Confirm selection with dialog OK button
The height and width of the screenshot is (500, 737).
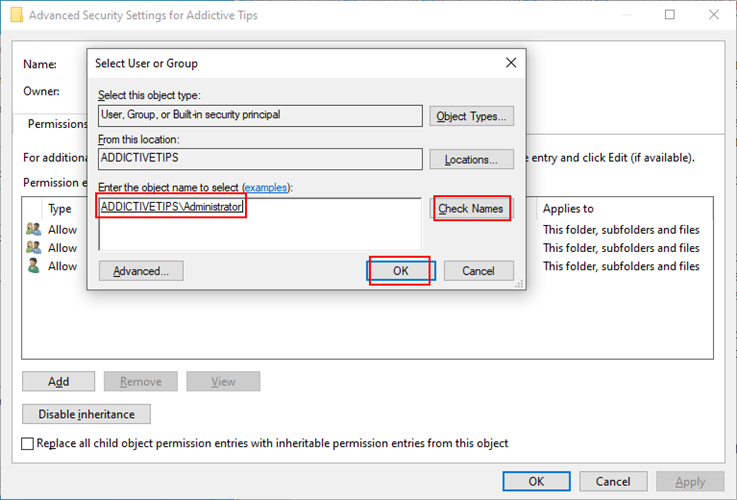(x=401, y=271)
